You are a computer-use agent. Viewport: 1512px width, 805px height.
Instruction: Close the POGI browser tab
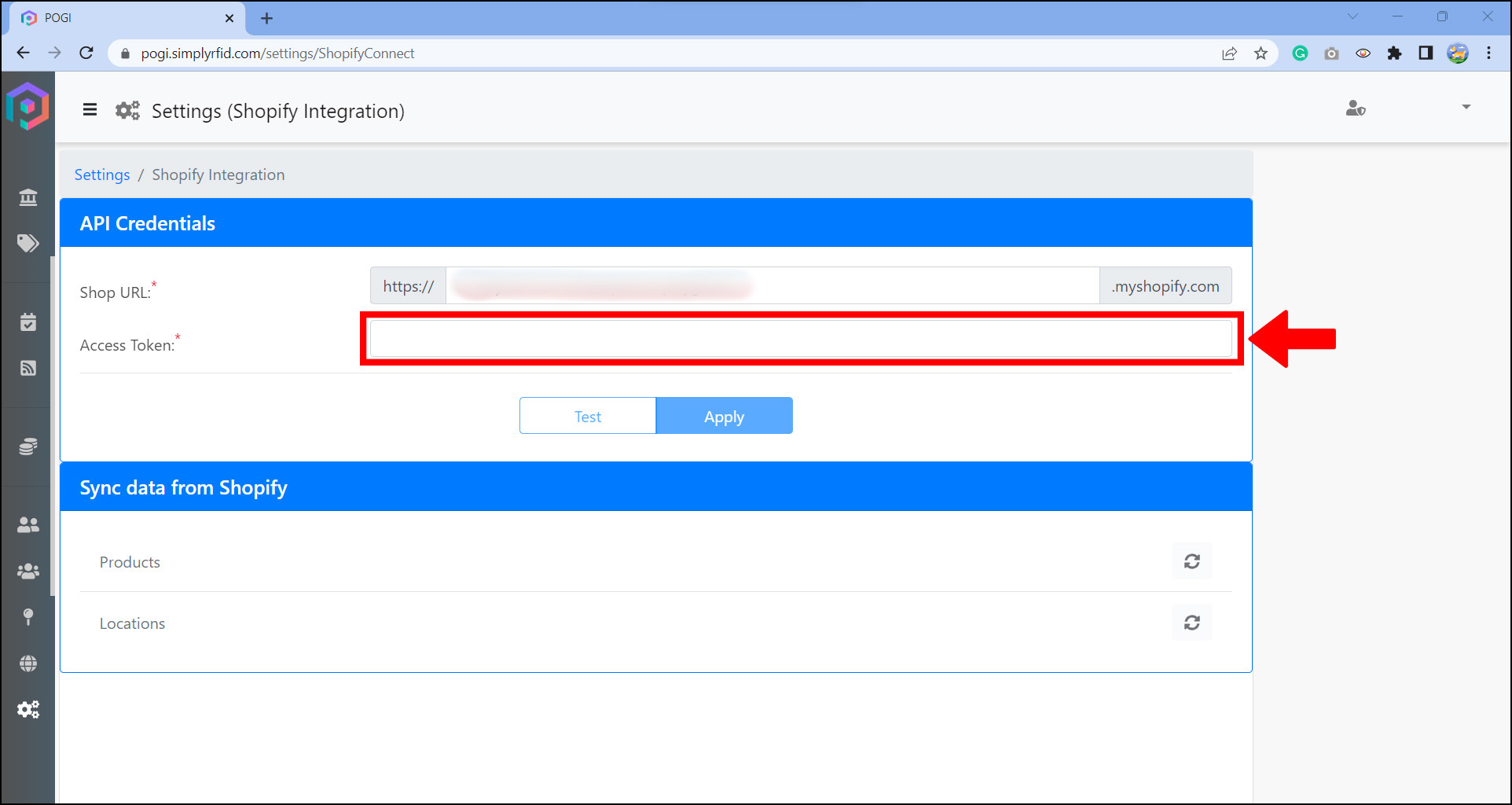[229, 18]
